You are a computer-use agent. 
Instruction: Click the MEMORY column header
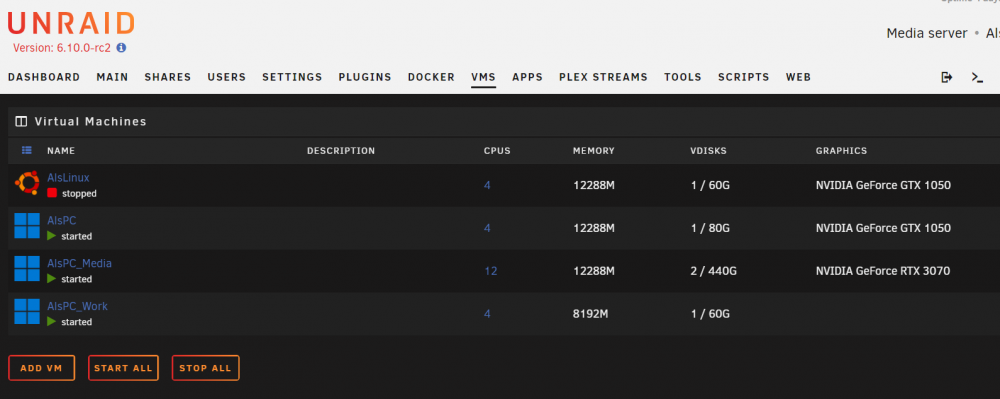point(594,151)
